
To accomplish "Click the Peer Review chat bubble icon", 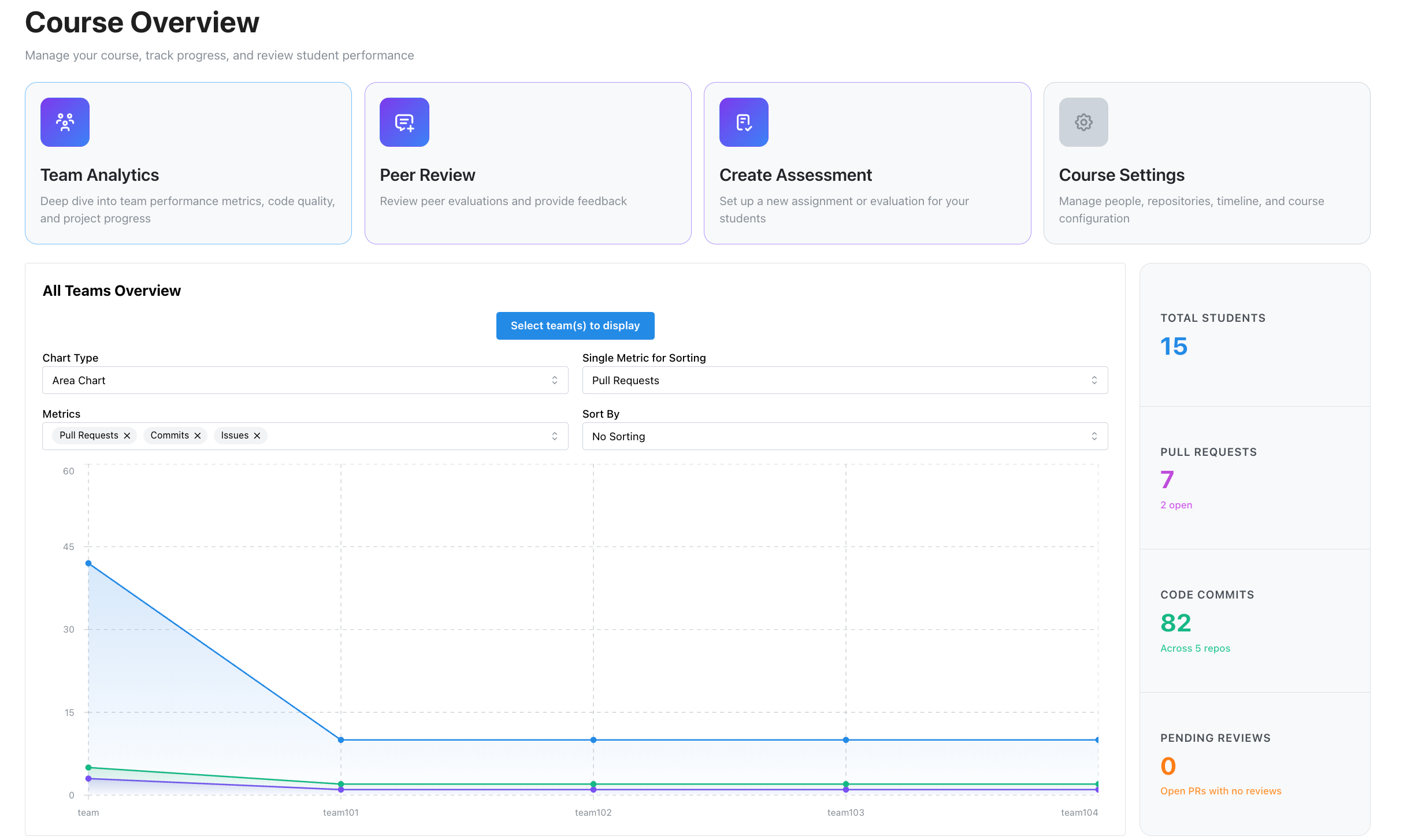I will pyautogui.click(x=404, y=122).
